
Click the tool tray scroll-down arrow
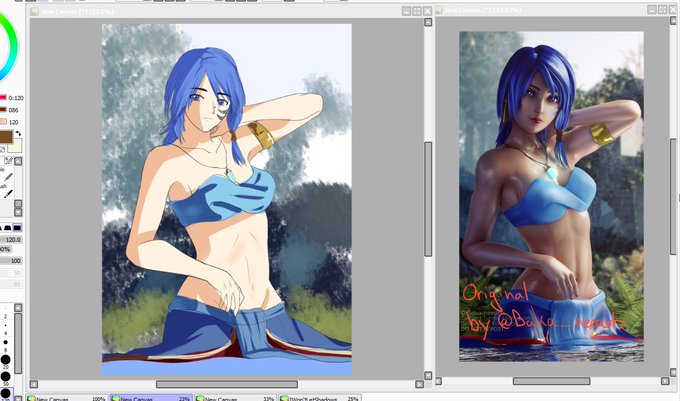(x=18, y=212)
